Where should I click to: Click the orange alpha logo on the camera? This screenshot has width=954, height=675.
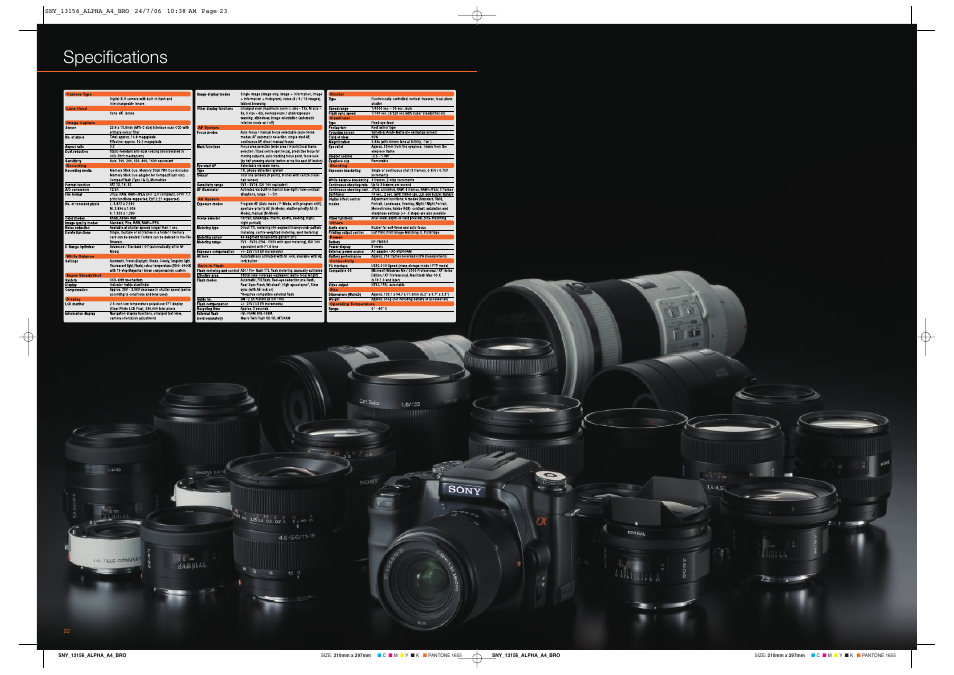541,520
